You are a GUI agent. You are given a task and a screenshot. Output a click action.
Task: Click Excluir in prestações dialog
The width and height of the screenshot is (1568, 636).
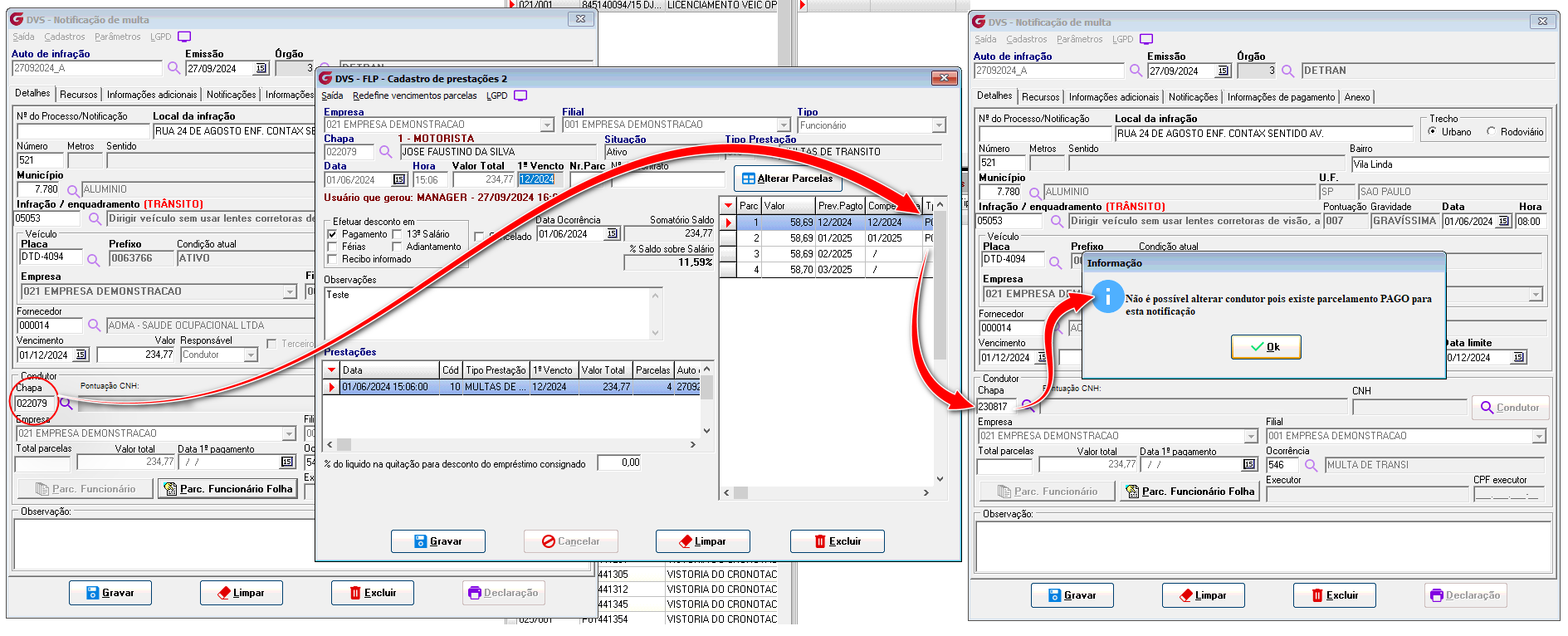pyautogui.click(x=837, y=541)
